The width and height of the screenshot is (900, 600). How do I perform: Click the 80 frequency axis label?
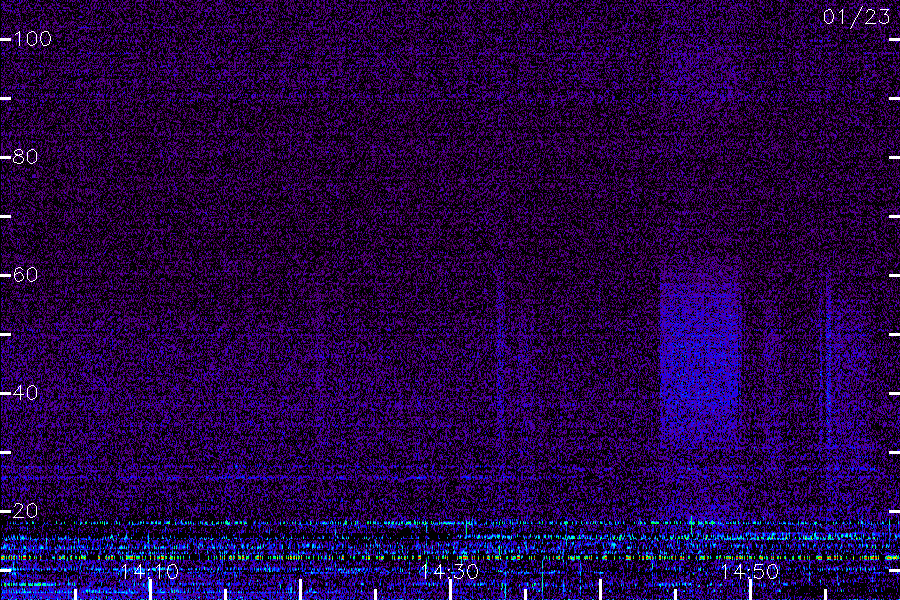coord(25,157)
